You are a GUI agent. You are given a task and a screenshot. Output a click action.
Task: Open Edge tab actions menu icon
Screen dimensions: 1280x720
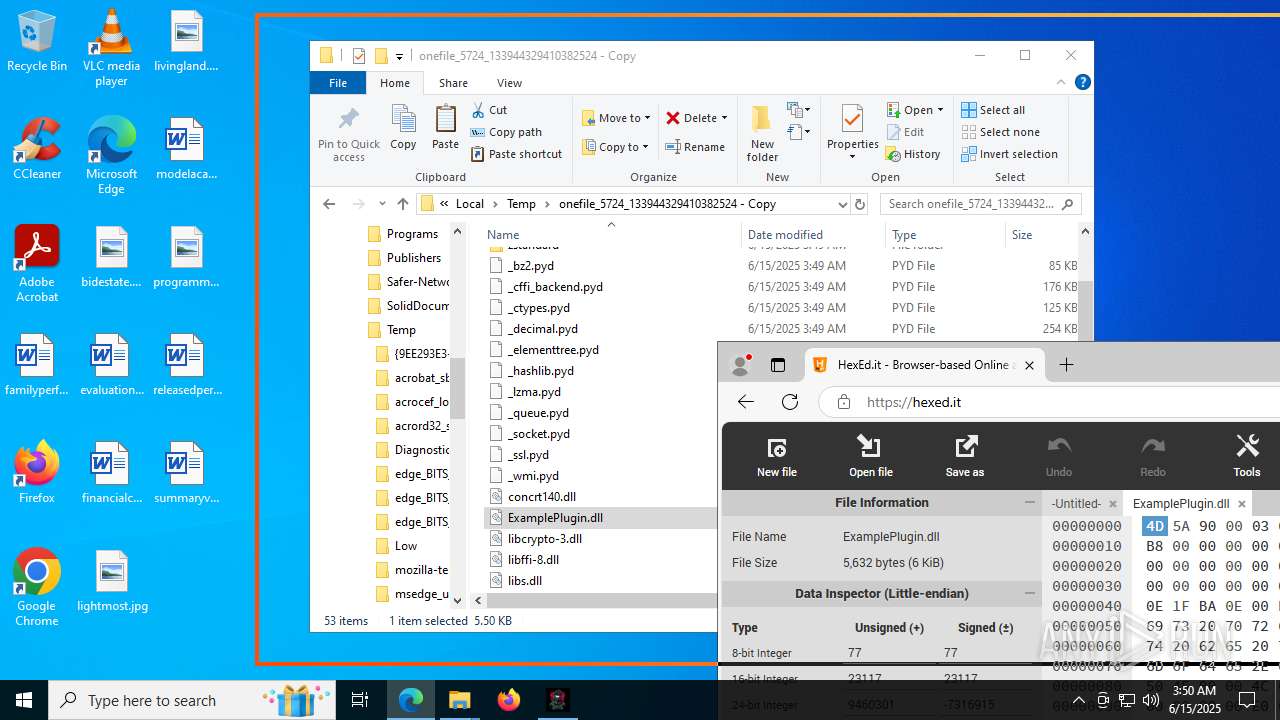point(778,366)
